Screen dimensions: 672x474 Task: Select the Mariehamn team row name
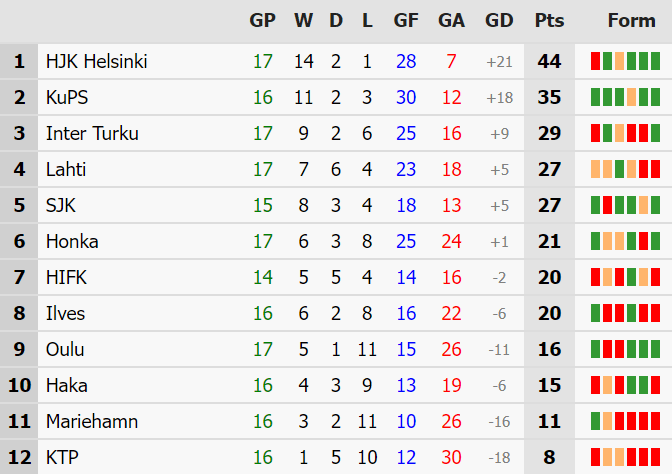(92, 421)
